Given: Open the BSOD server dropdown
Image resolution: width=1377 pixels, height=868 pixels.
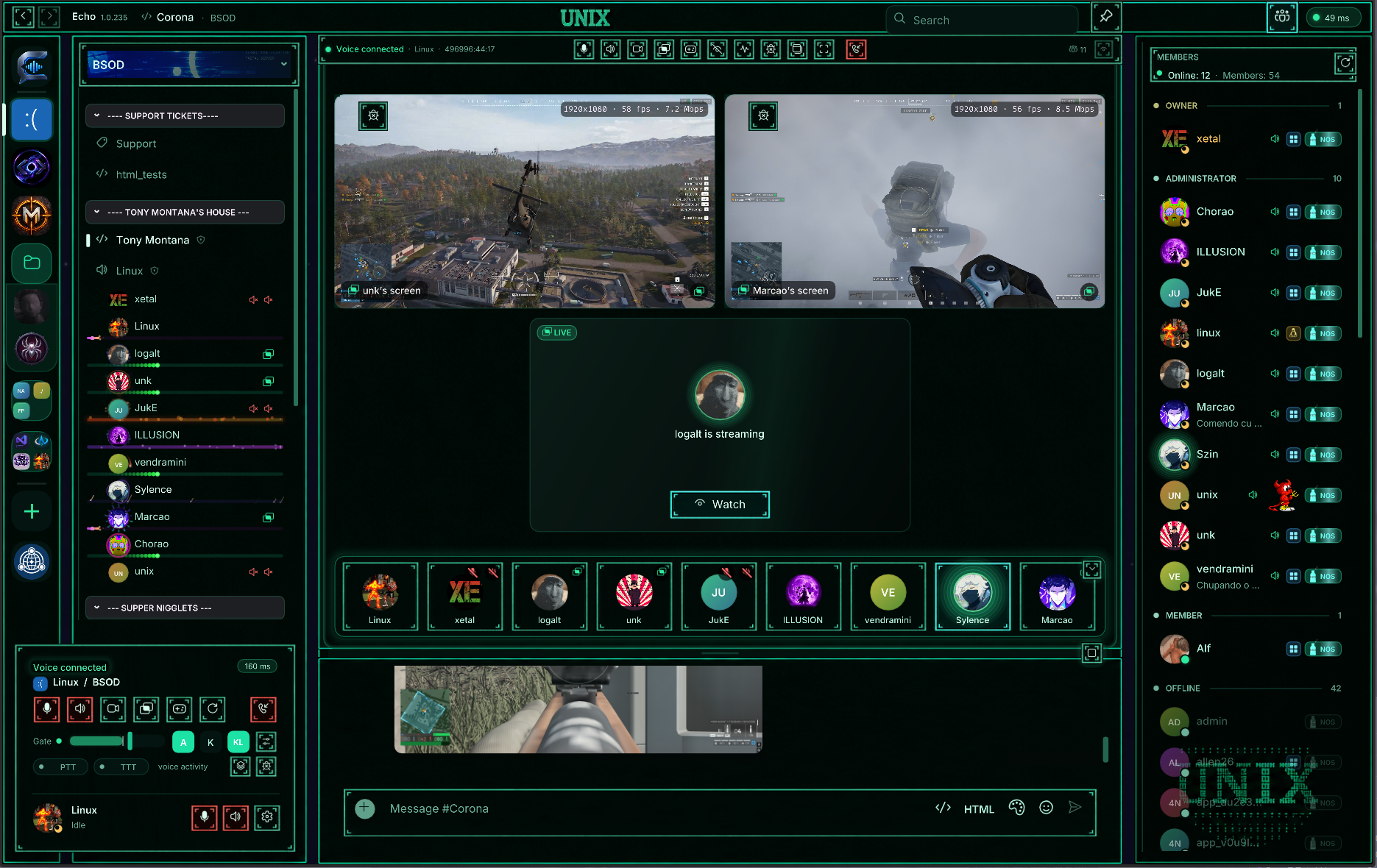Looking at the screenshot, I should click(189, 65).
